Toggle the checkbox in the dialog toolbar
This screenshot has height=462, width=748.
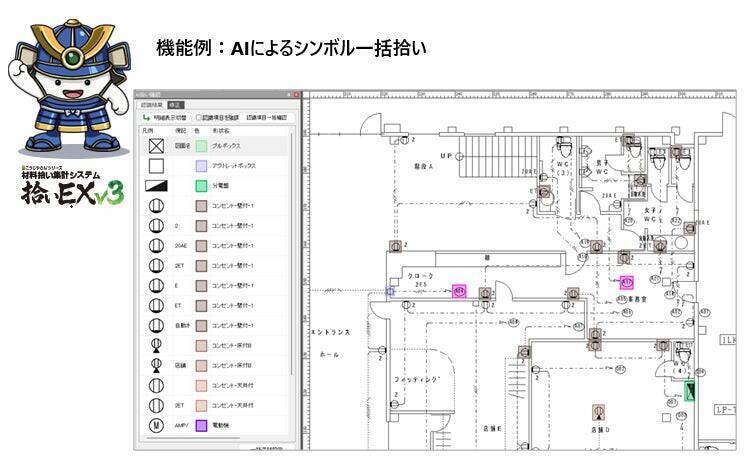(x=198, y=117)
